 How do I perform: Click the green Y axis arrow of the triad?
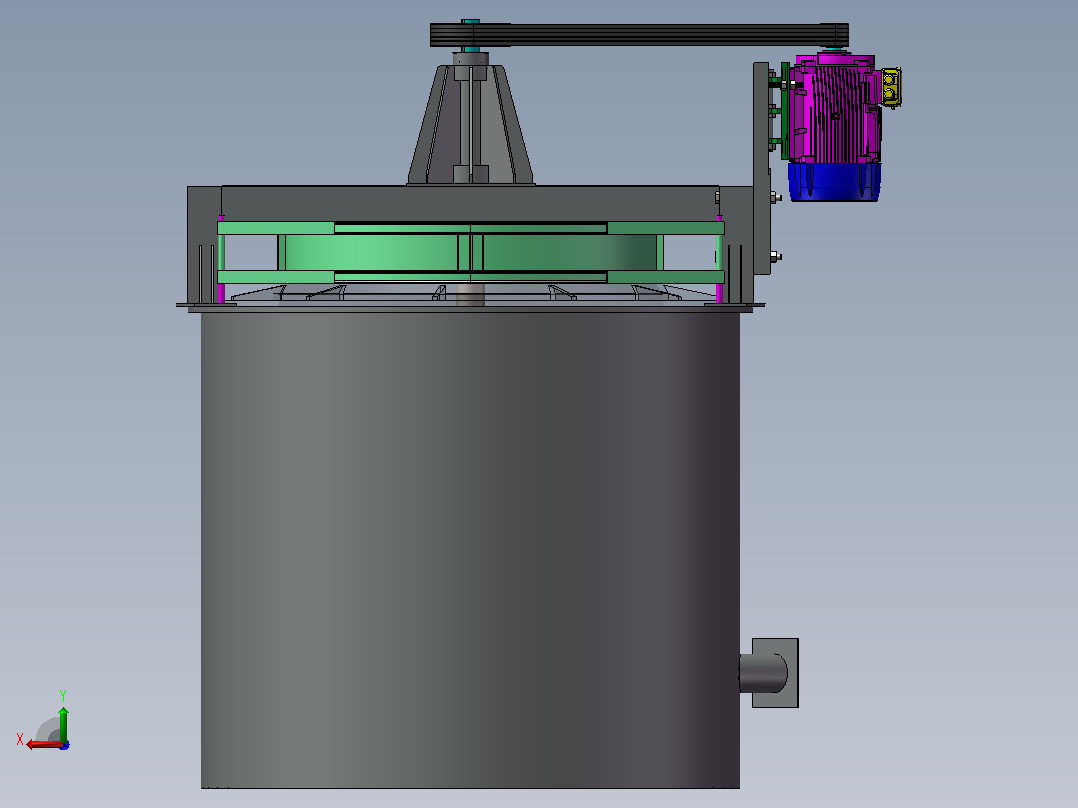(x=63, y=723)
